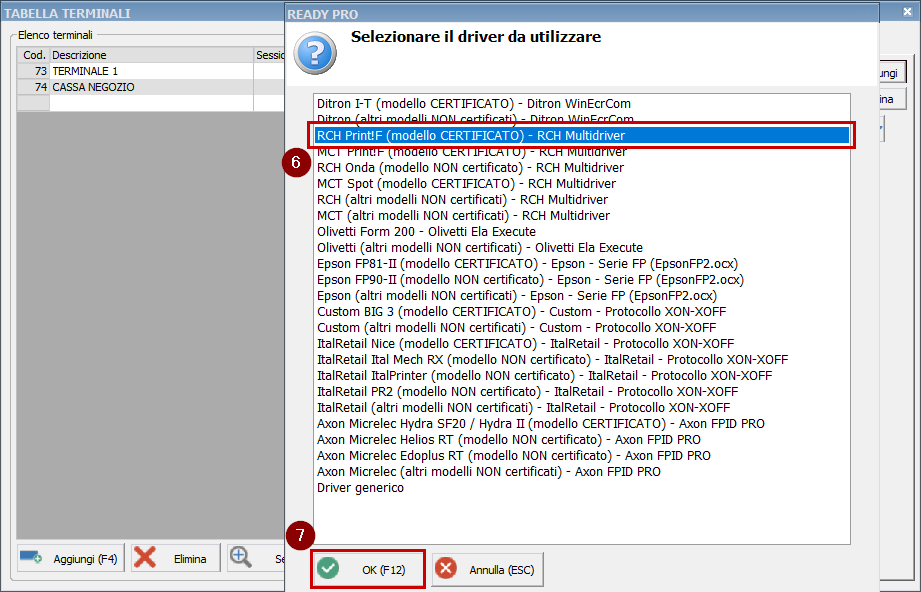Click the red X Elimina button
921x592 pixels.
coord(175,559)
